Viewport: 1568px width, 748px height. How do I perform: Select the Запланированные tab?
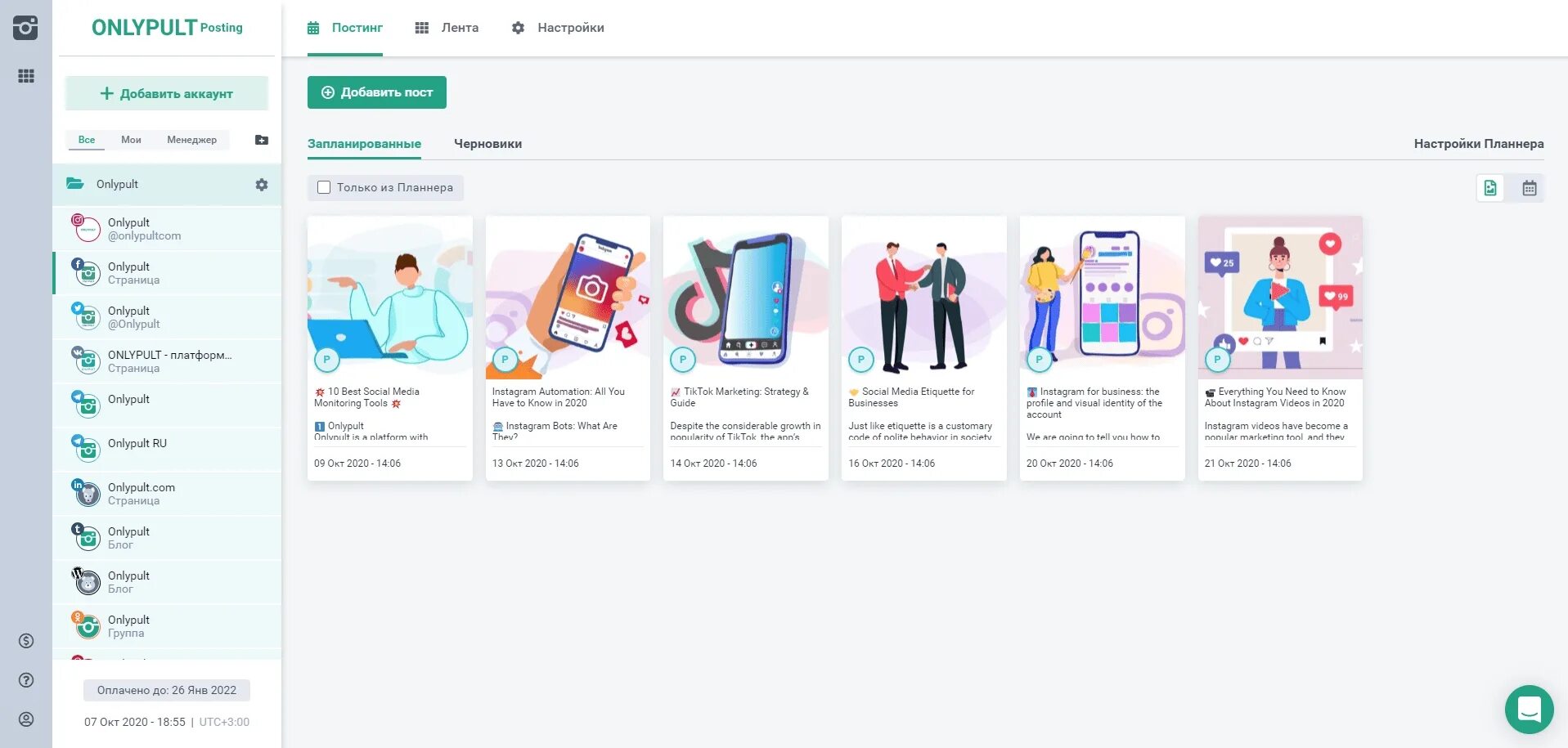pyautogui.click(x=364, y=144)
